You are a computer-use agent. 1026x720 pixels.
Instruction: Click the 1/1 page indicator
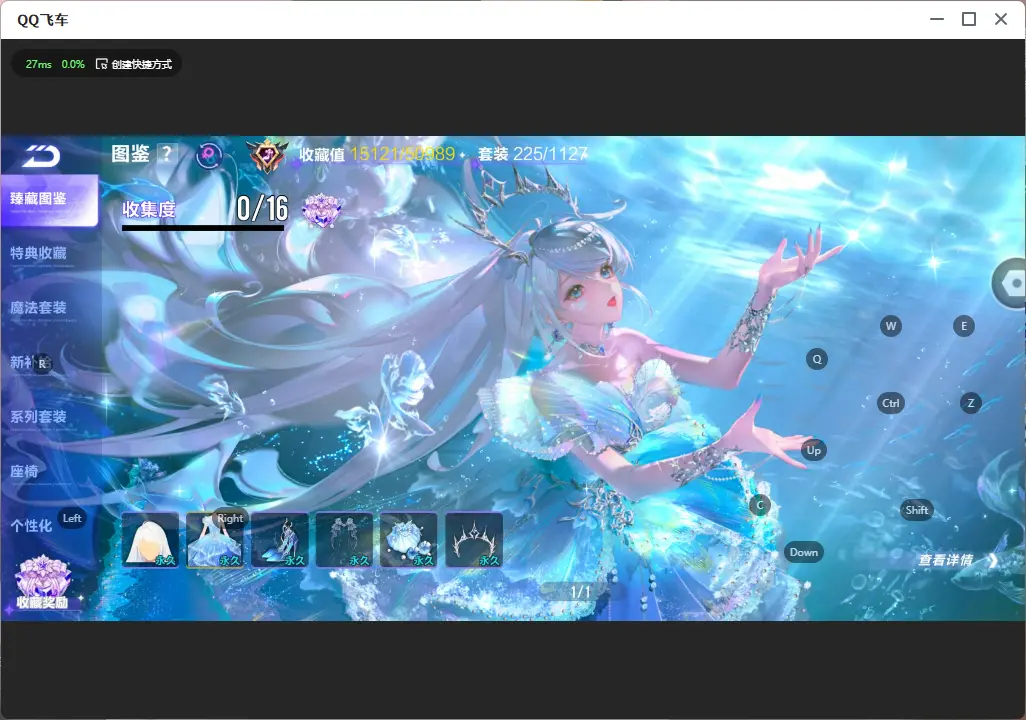click(580, 592)
